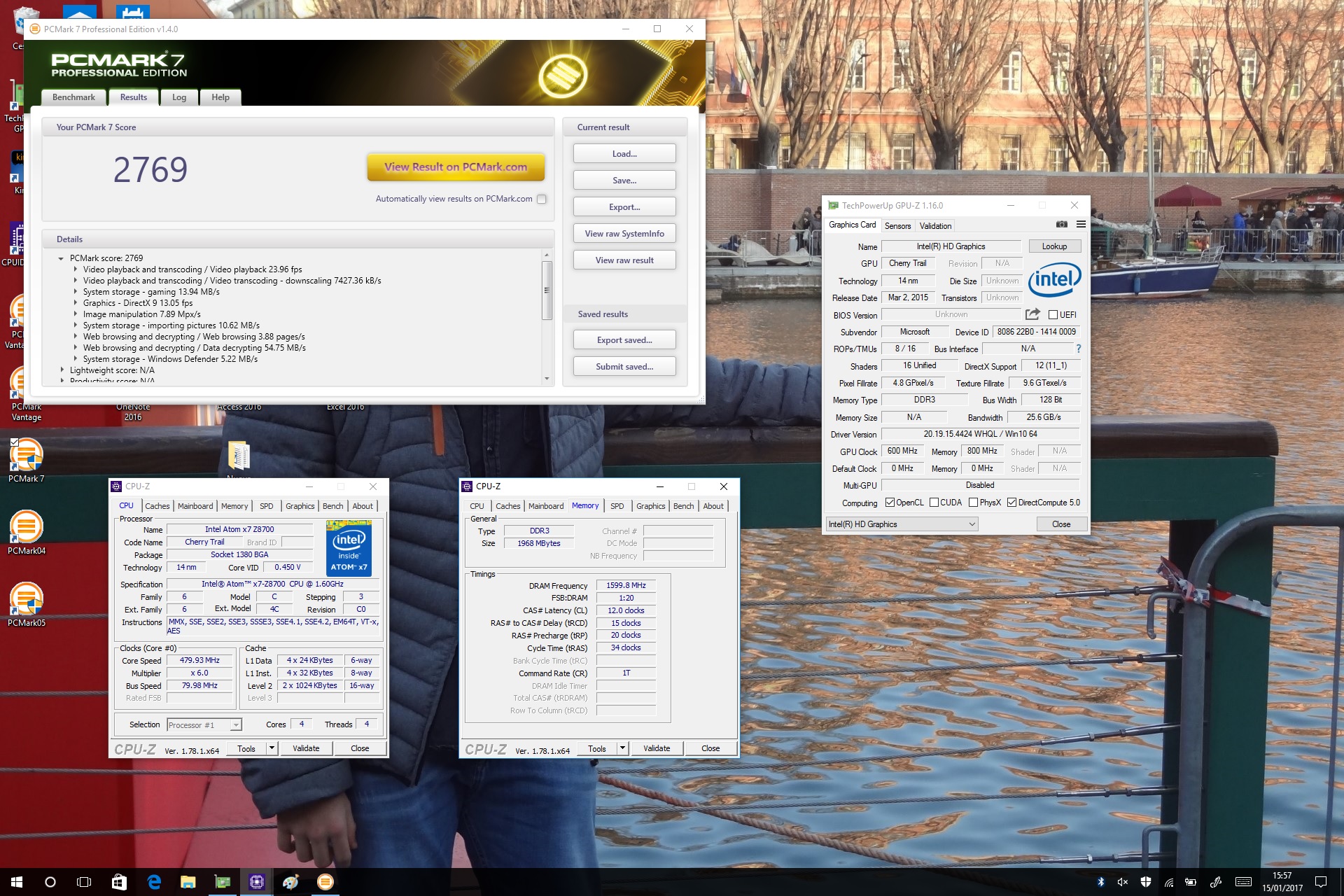Select the PCMark04 desktop icon
The height and width of the screenshot is (896, 1344).
click(x=27, y=532)
